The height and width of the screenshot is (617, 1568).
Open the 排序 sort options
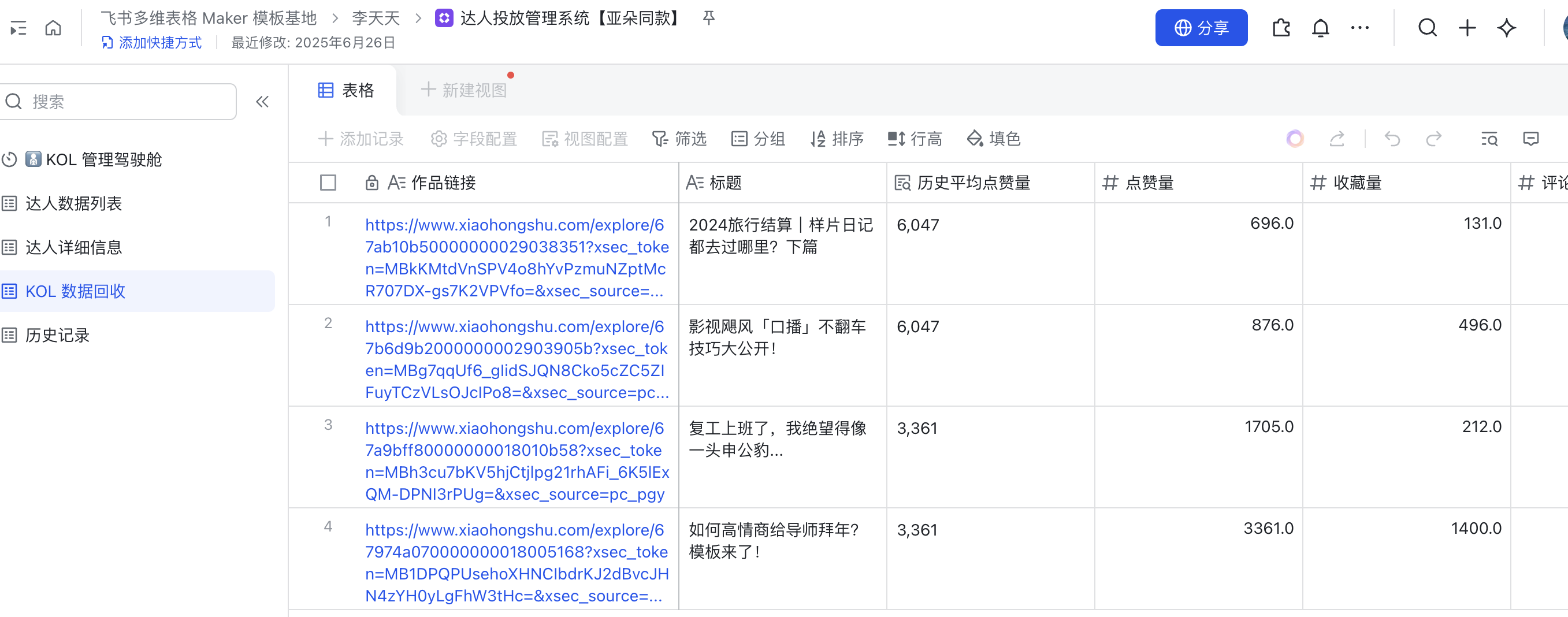pyautogui.click(x=837, y=139)
